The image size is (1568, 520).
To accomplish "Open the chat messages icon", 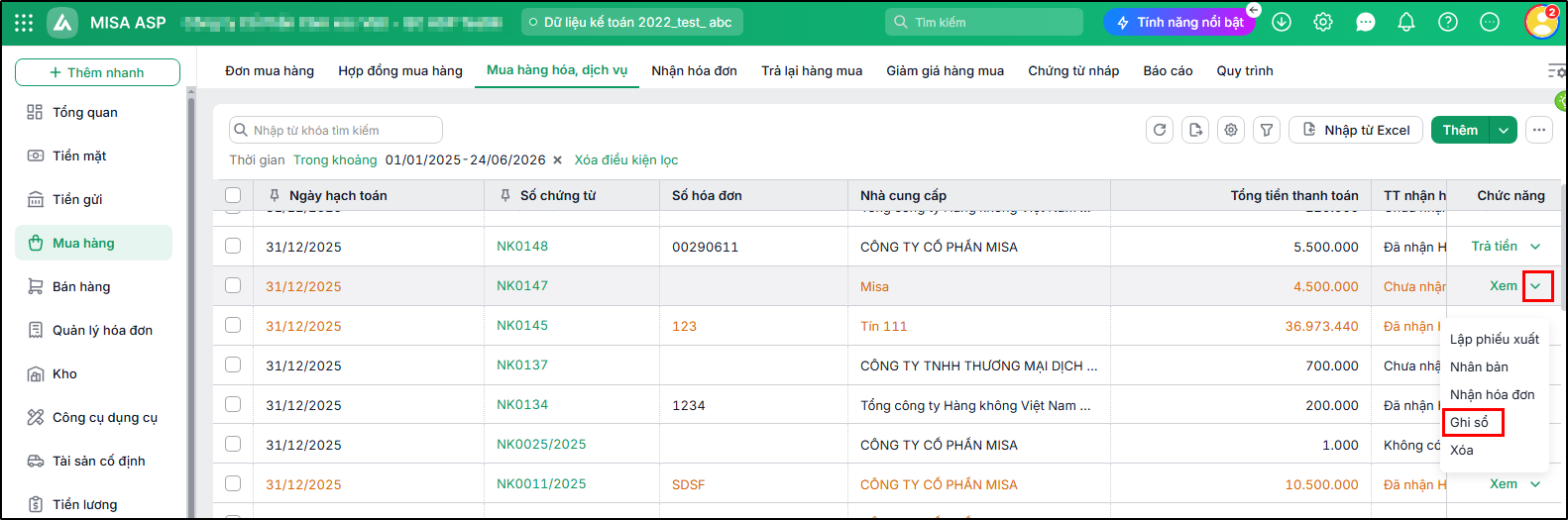I will coord(1365,22).
